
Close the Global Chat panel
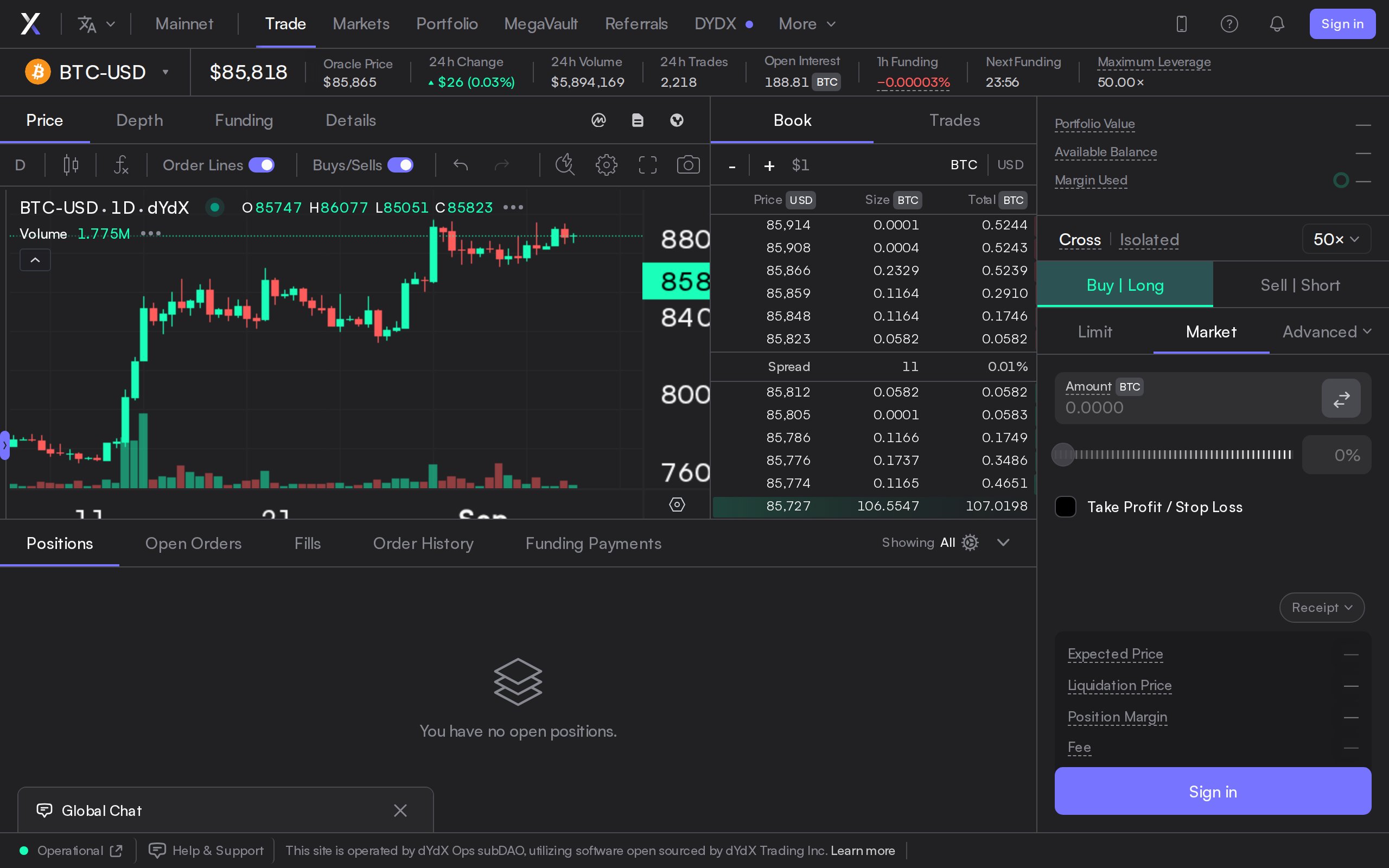tap(400, 810)
